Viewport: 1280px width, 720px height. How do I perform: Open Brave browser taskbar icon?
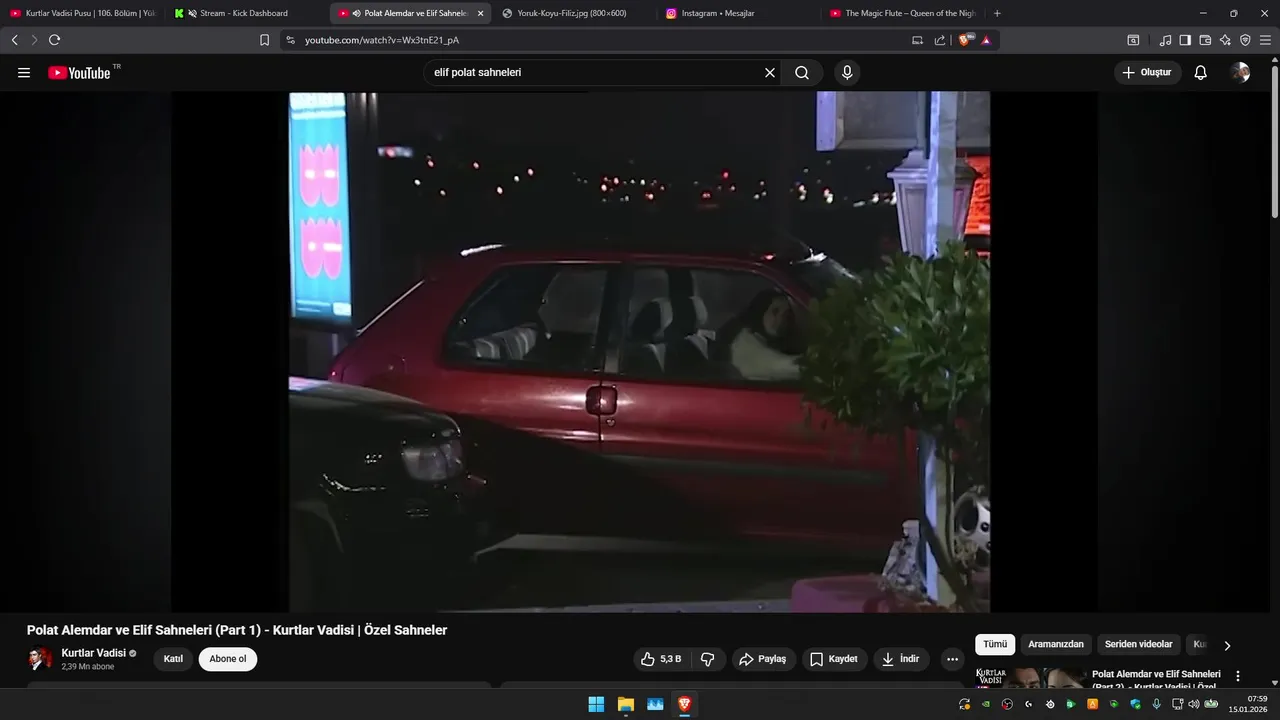pos(685,704)
